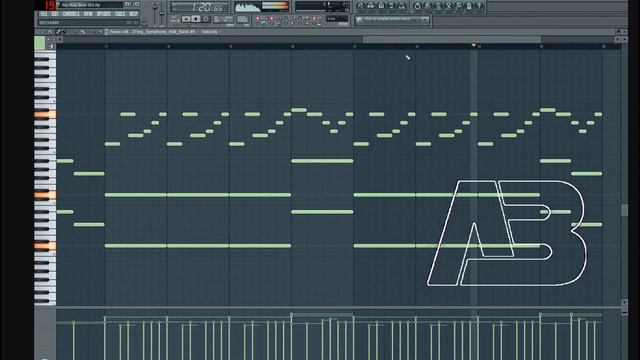Click the question-mark help shortcut icon
640x360 pixels.
click(x=478, y=6)
